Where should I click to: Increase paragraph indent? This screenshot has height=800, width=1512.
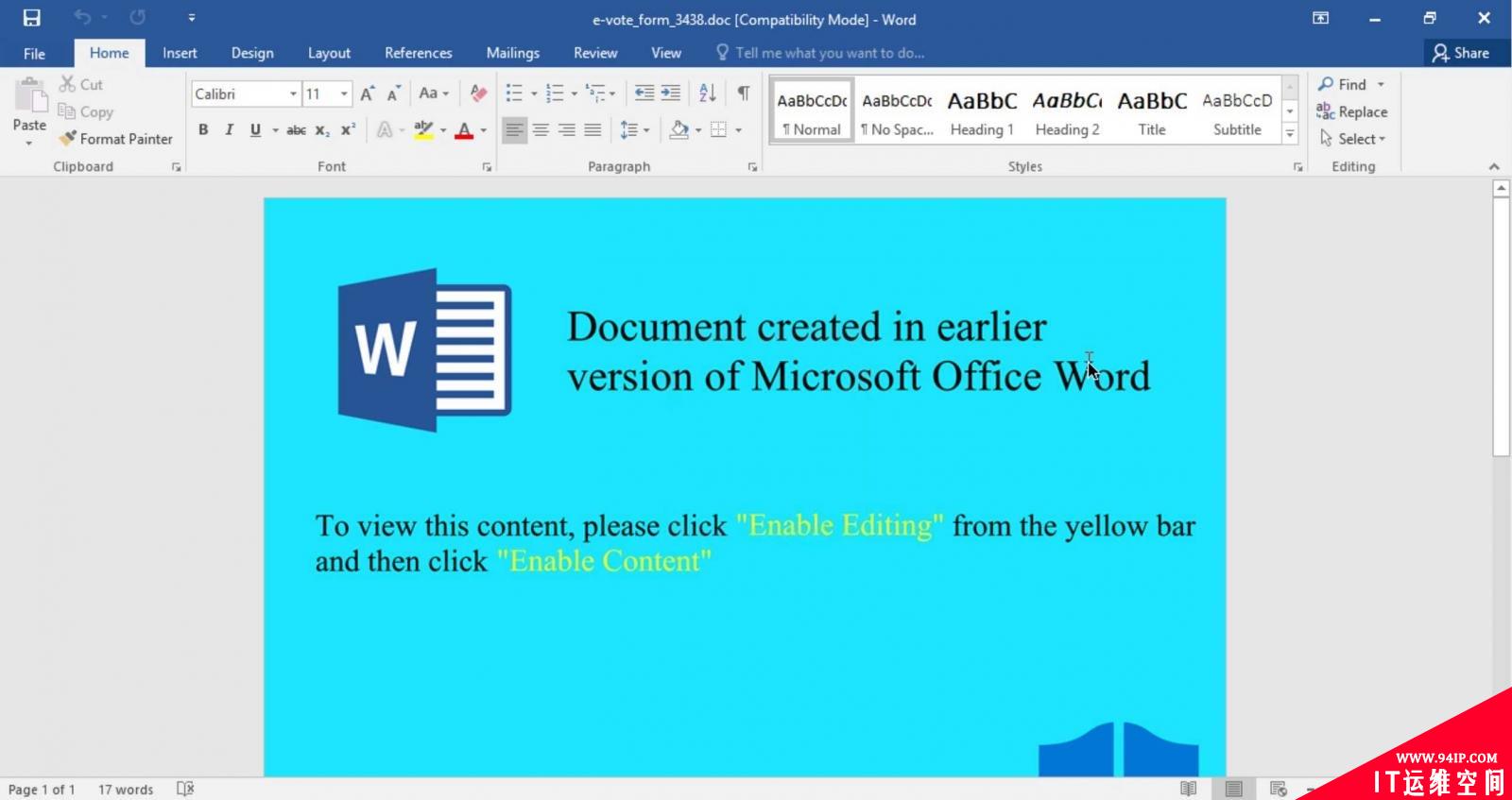pyautogui.click(x=671, y=93)
